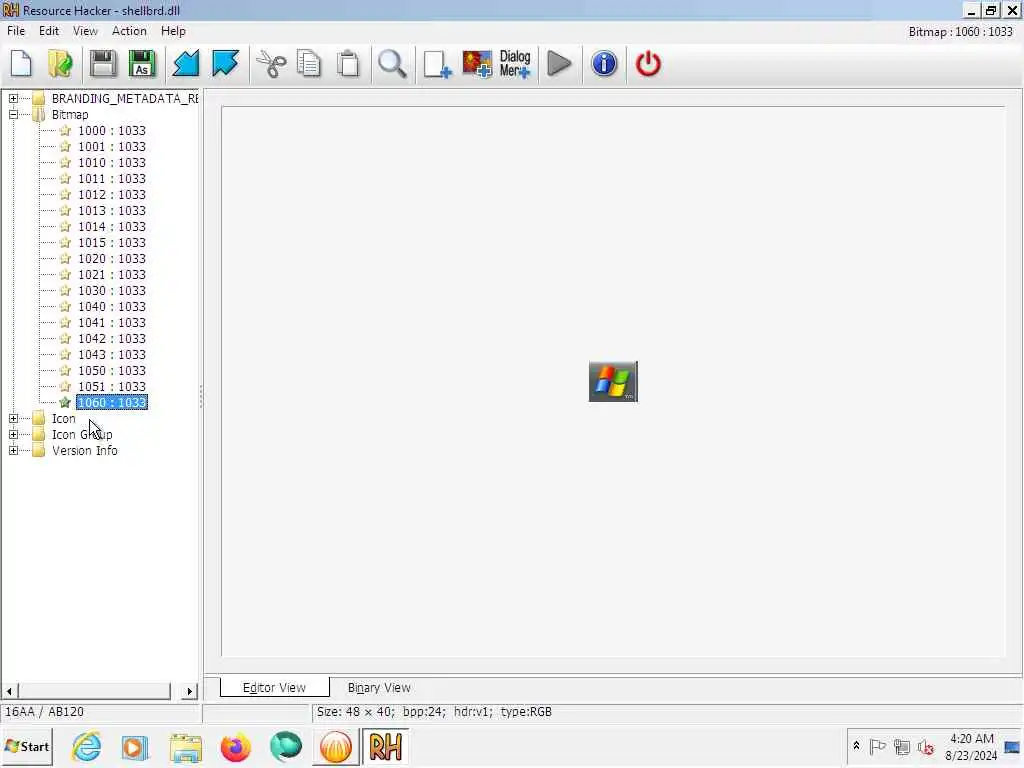Open Windows Explorer folder taskbar icon
The width and height of the screenshot is (1024, 768).
[186, 746]
